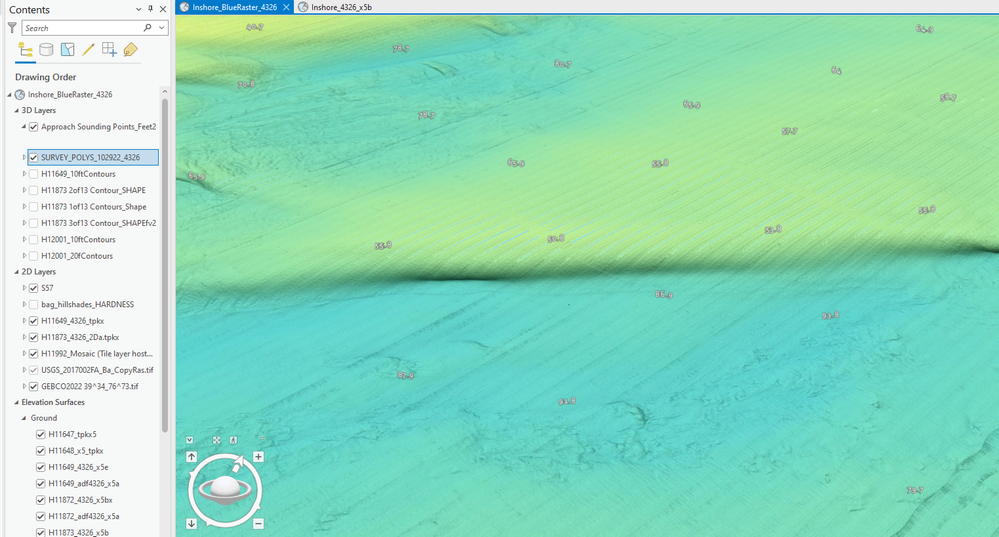This screenshot has height=537, width=999.
Task: Collapse the Inshore_BlueRaster_4326 scene node
Action: coord(10,94)
